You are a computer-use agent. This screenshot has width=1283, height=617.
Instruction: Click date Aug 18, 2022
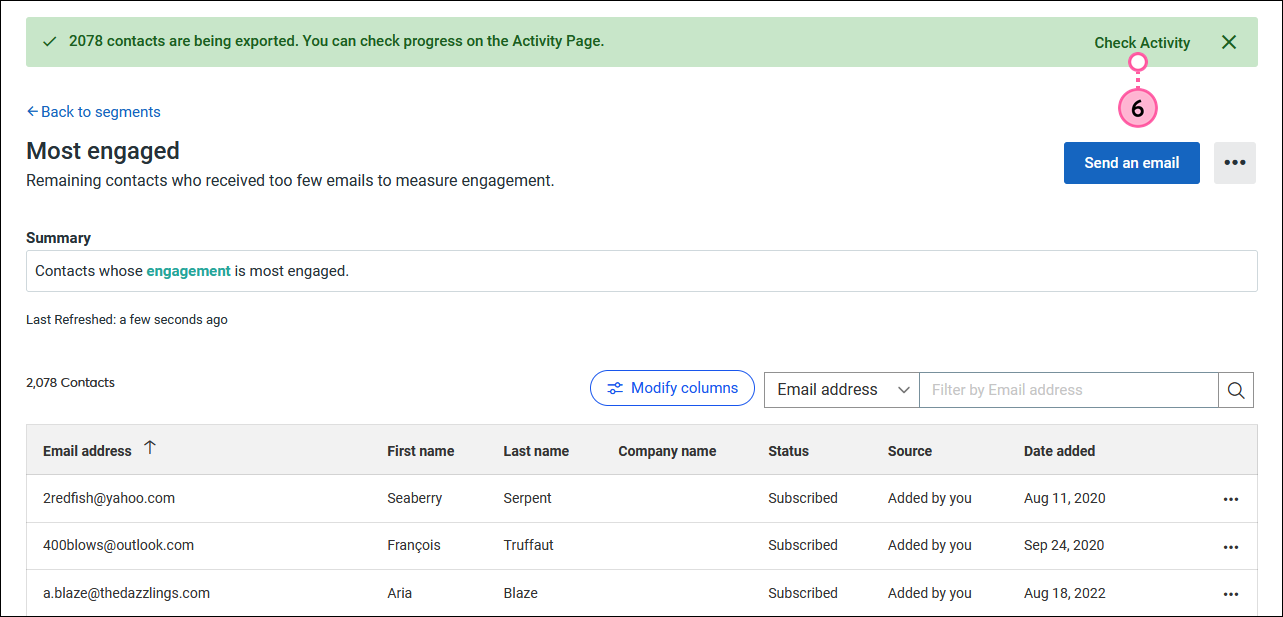click(1064, 593)
